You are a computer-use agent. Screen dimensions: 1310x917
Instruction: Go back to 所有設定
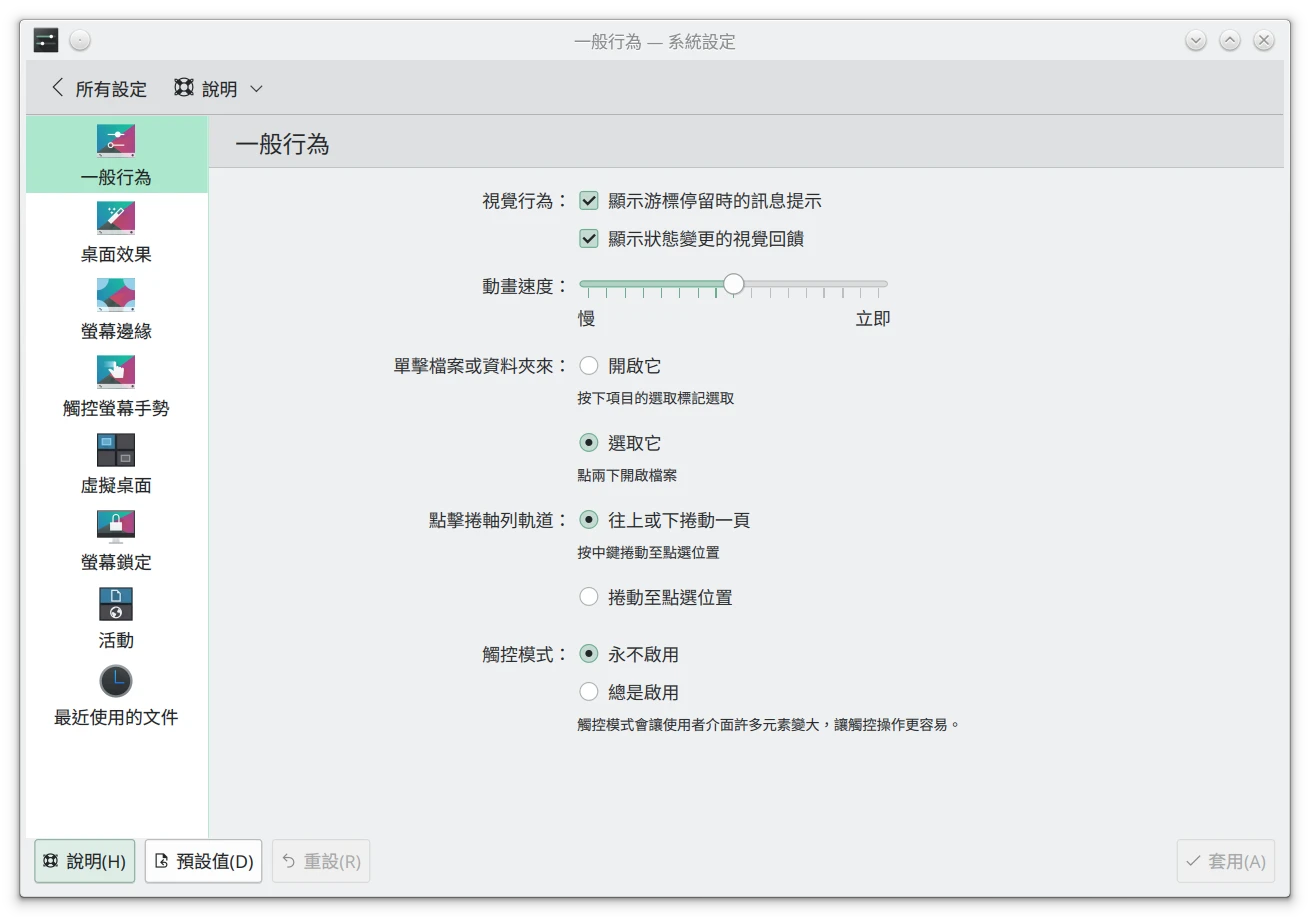[x=99, y=89]
